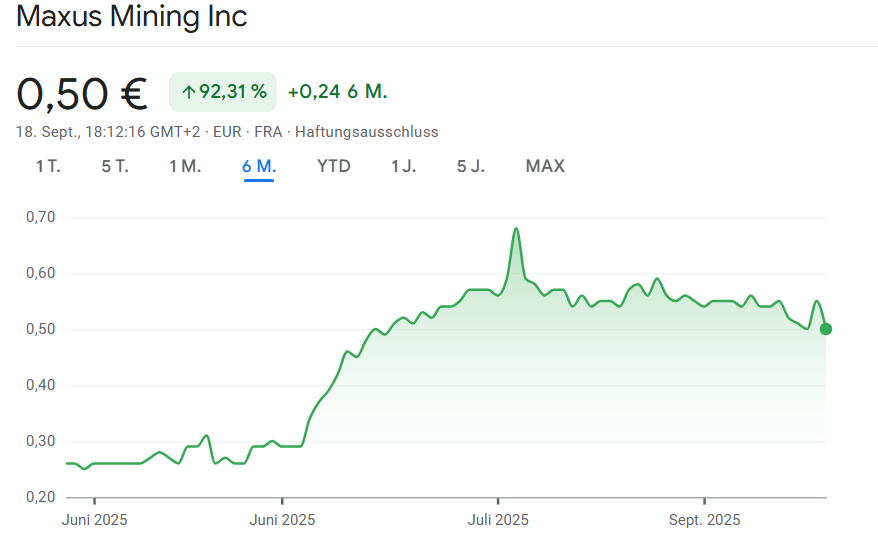The height and width of the screenshot is (537, 878).
Task: Show the YTD chart range
Action: coord(334,166)
